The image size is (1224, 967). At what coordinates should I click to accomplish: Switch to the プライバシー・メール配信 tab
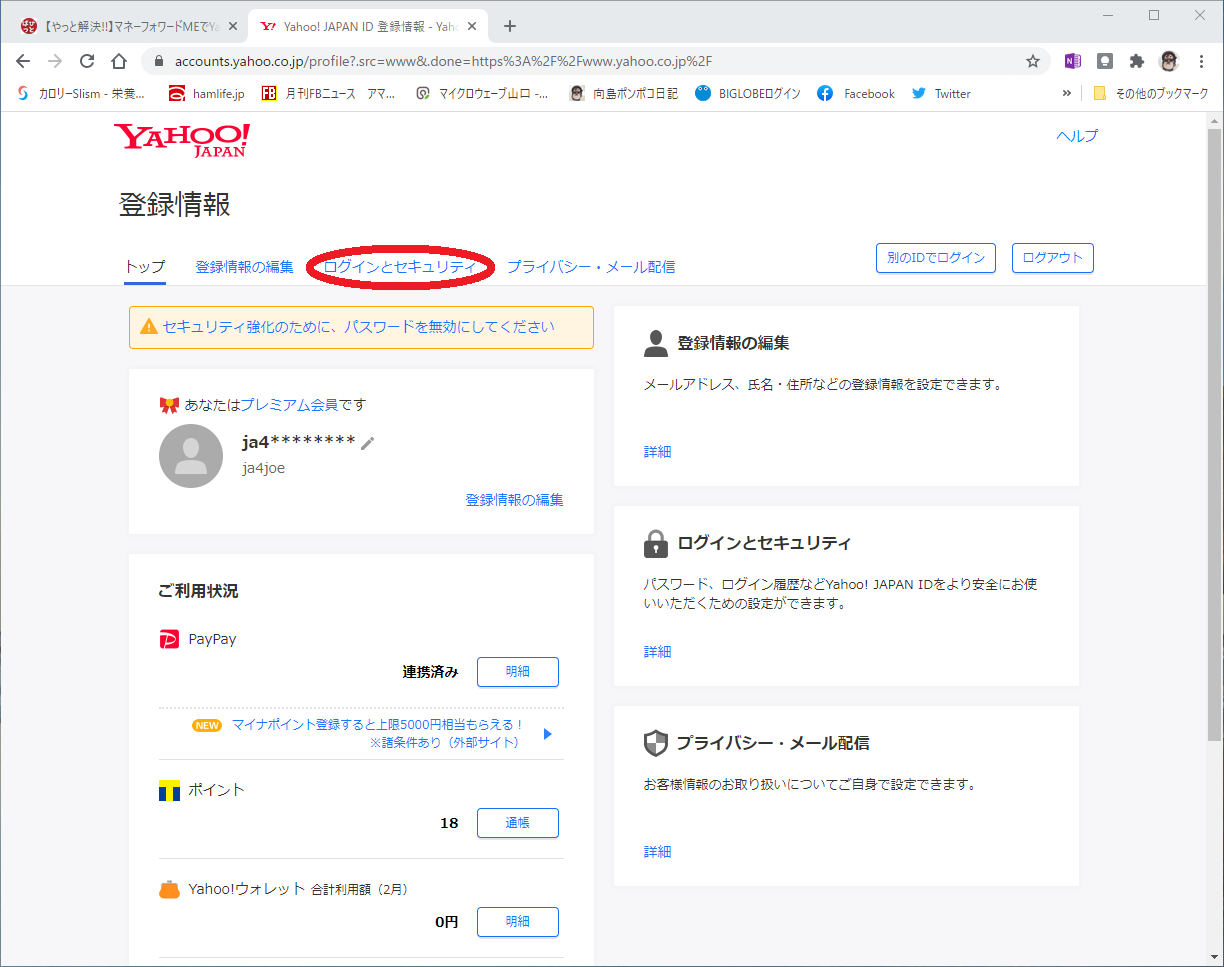tap(591, 267)
